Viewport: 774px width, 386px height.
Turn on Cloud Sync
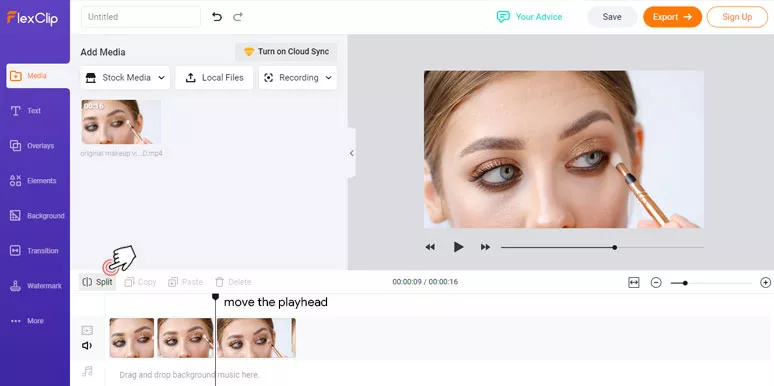click(286, 52)
